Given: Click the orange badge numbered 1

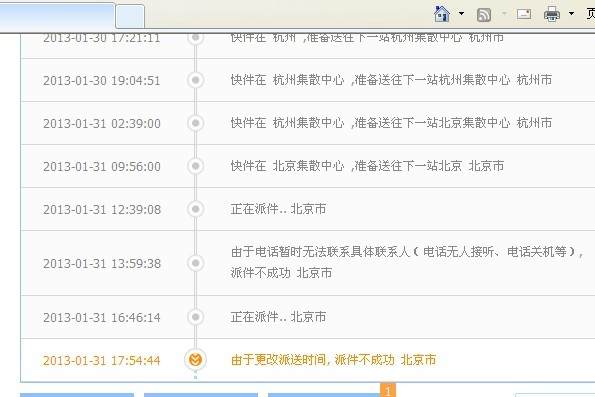Looking at the screenshot, I should (388, 390).
